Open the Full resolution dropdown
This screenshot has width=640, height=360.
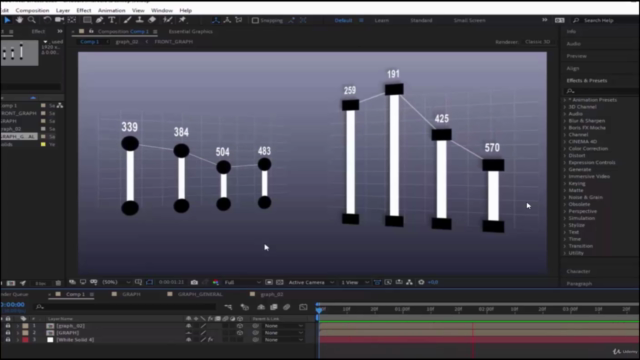242,282
